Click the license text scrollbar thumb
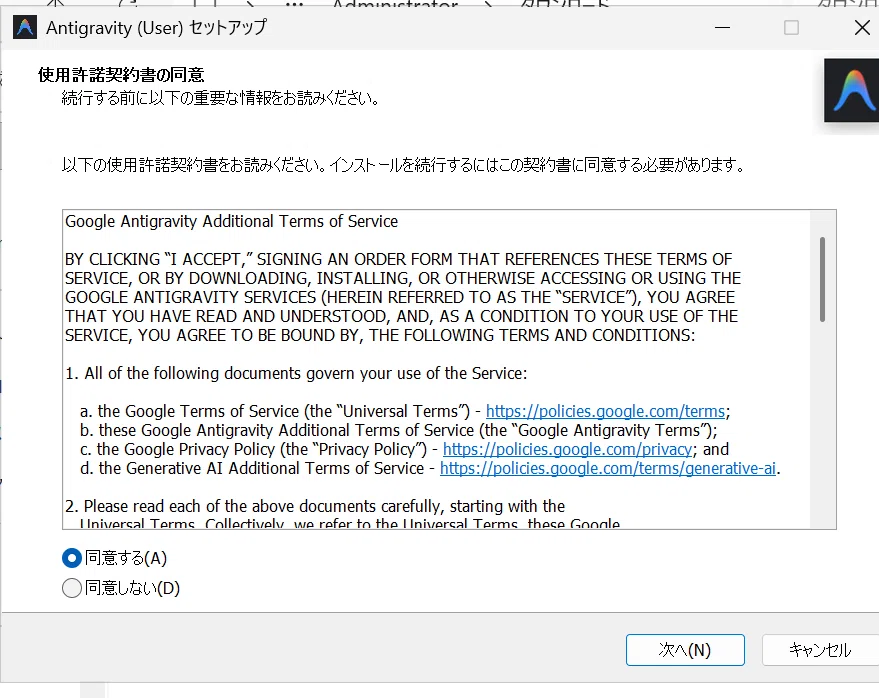Screen dimensions: 879x698 tap(822, 279)
